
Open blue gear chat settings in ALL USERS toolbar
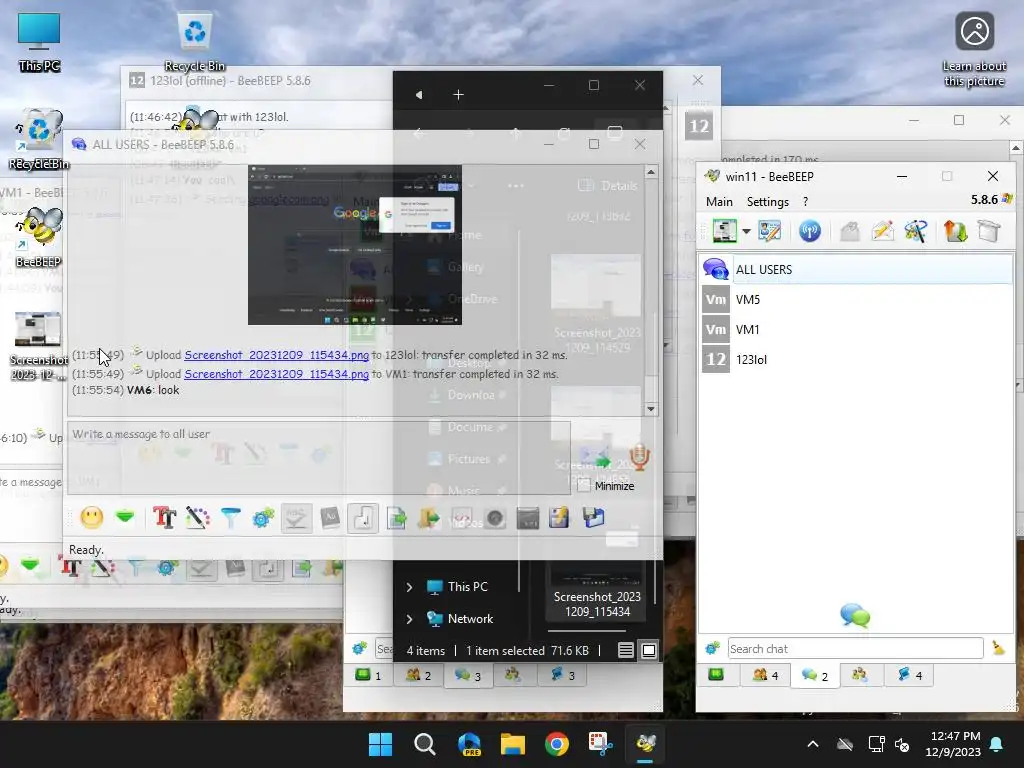click(x=263, y=518)
